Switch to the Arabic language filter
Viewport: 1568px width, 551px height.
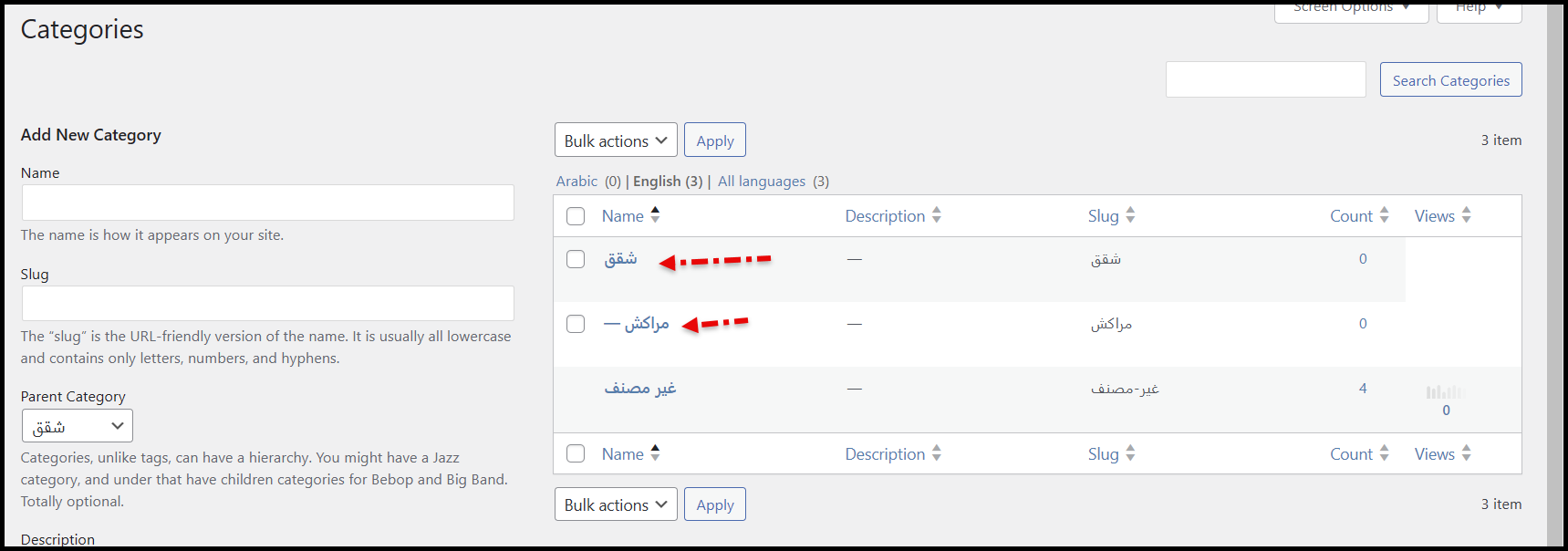(x=576, y=182)
